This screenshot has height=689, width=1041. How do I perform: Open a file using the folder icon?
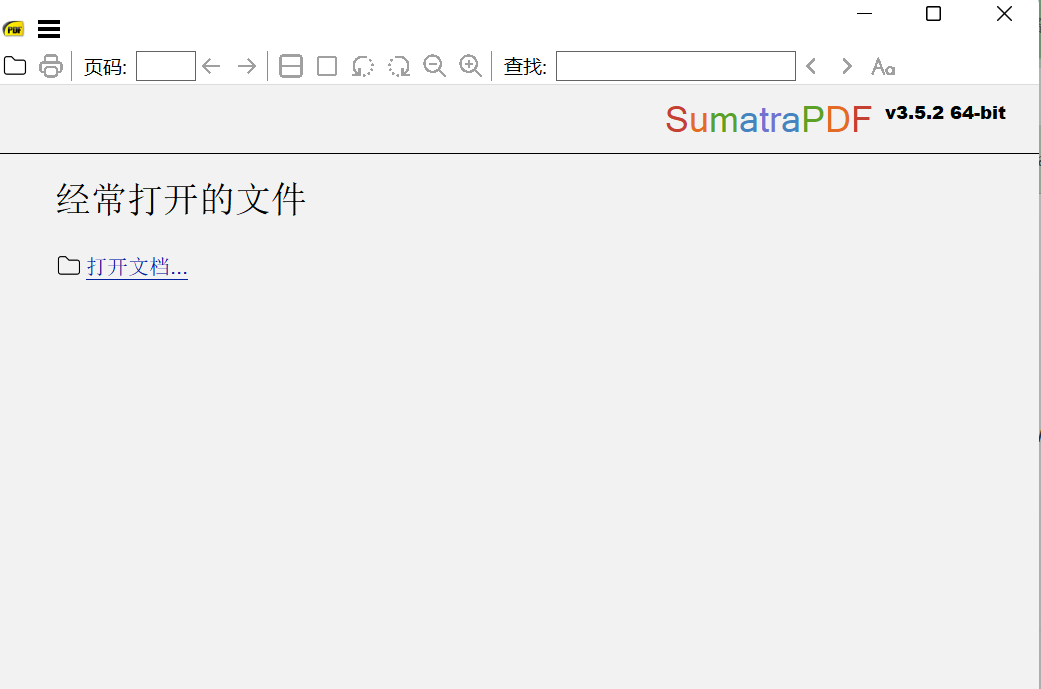14,65
